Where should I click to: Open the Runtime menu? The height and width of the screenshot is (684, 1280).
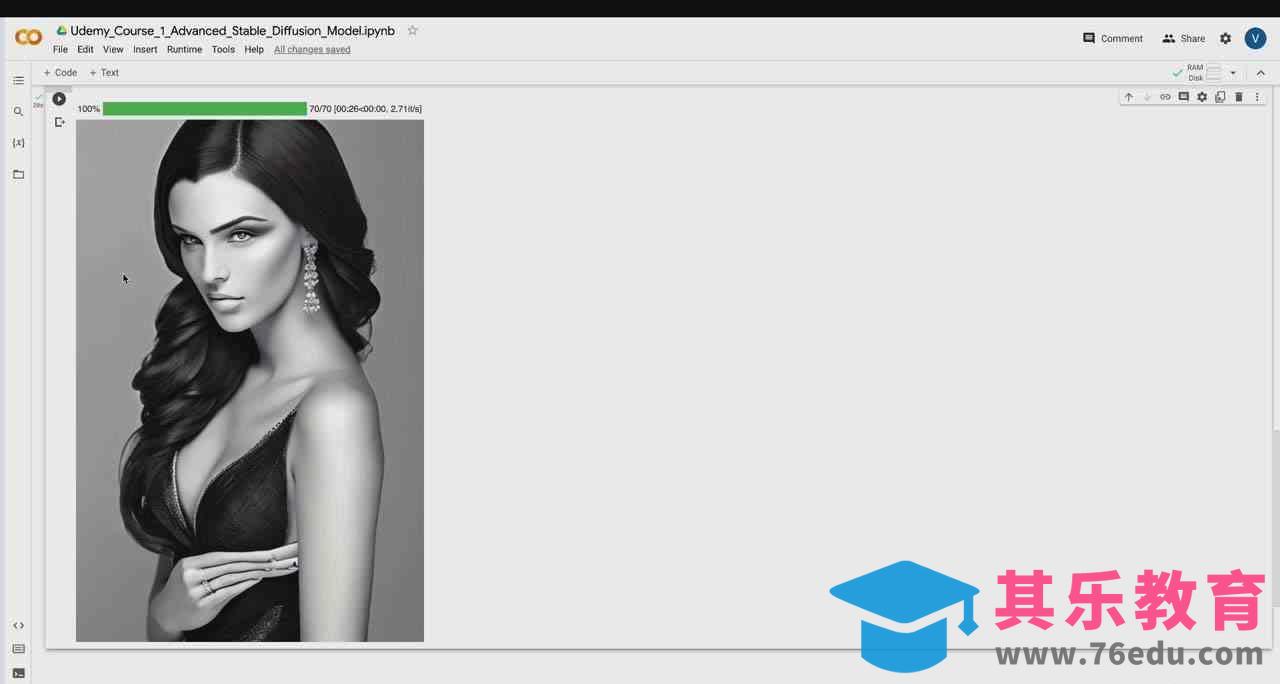(x=184, y=49)
